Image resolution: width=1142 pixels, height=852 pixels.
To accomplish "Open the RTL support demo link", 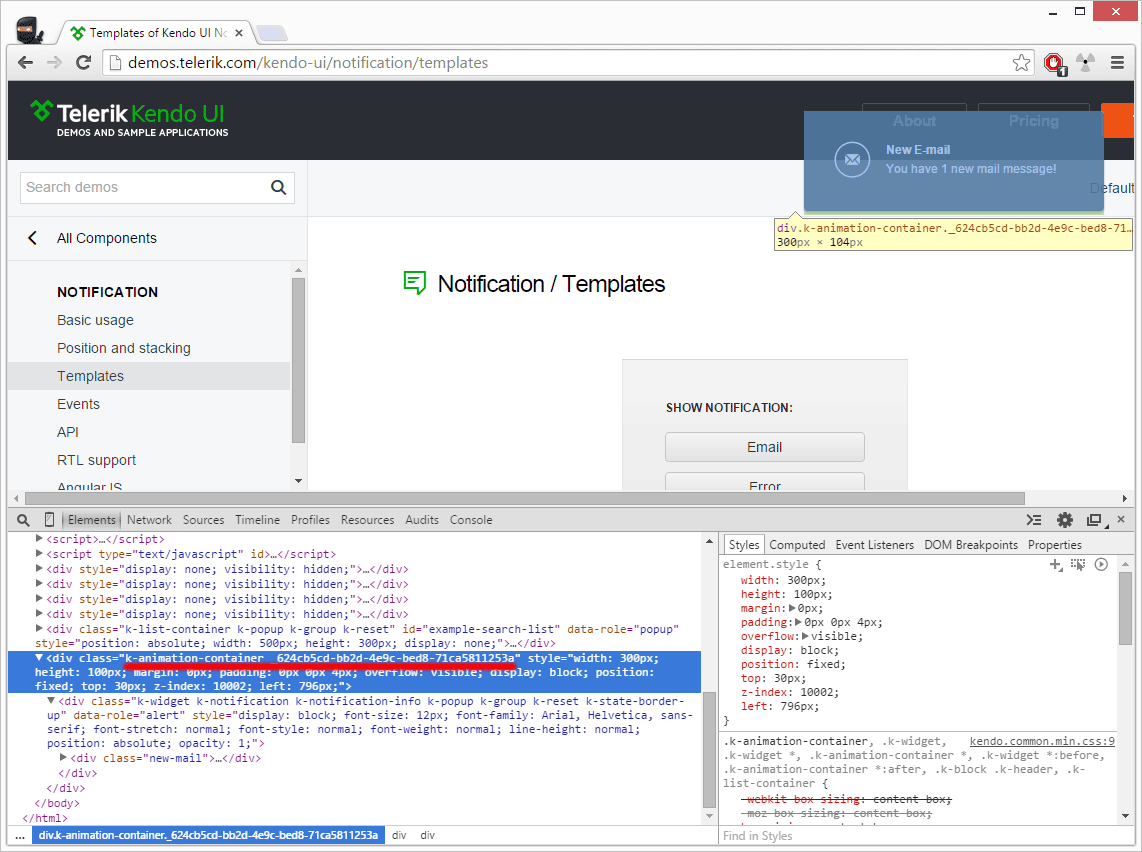I will coord(96,460).
